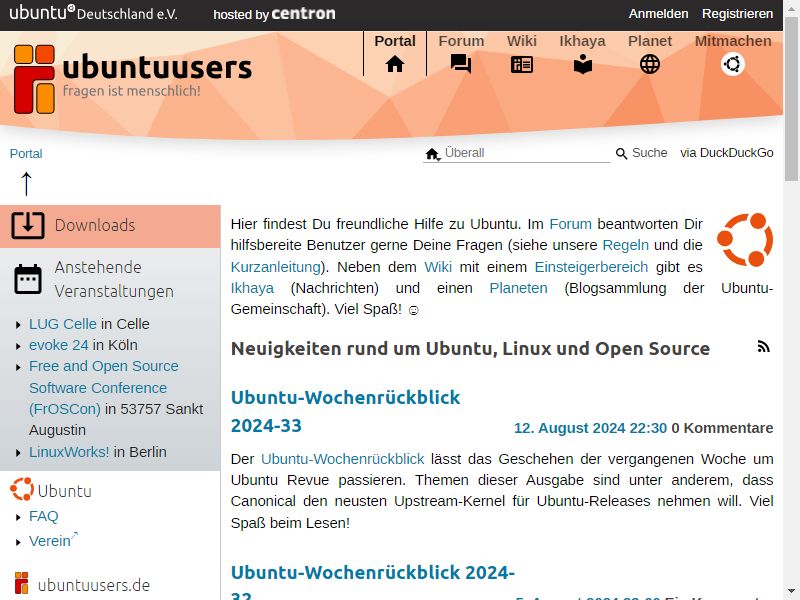Click the magnifier search icon

621,154
